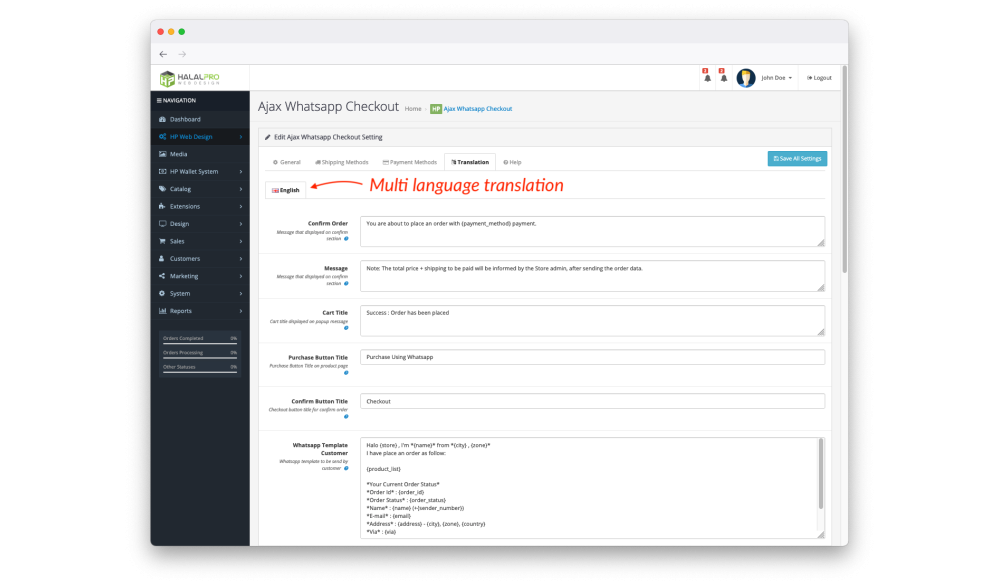Click the Logout link
1000x585 pixels.
point(819,78)
